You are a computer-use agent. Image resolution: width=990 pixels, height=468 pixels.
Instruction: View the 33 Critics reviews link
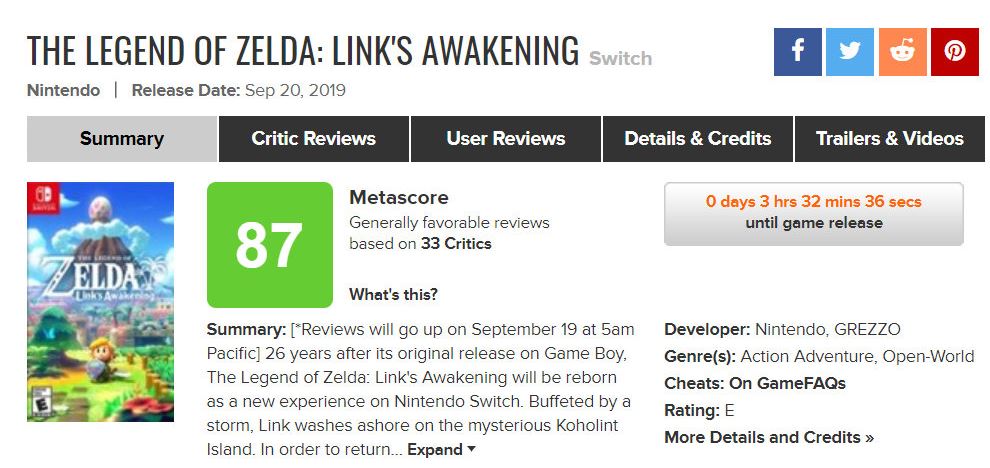(455, 243)
